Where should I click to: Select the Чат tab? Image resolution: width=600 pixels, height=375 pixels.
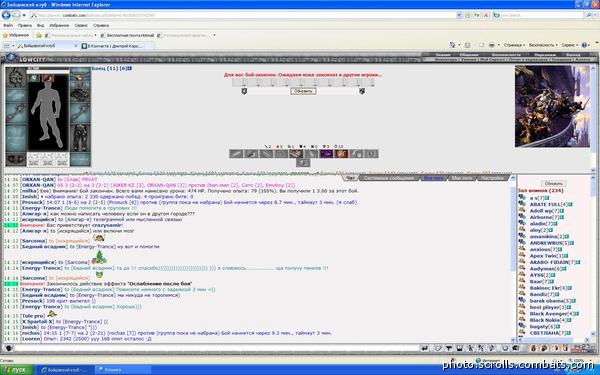point(349,178)
